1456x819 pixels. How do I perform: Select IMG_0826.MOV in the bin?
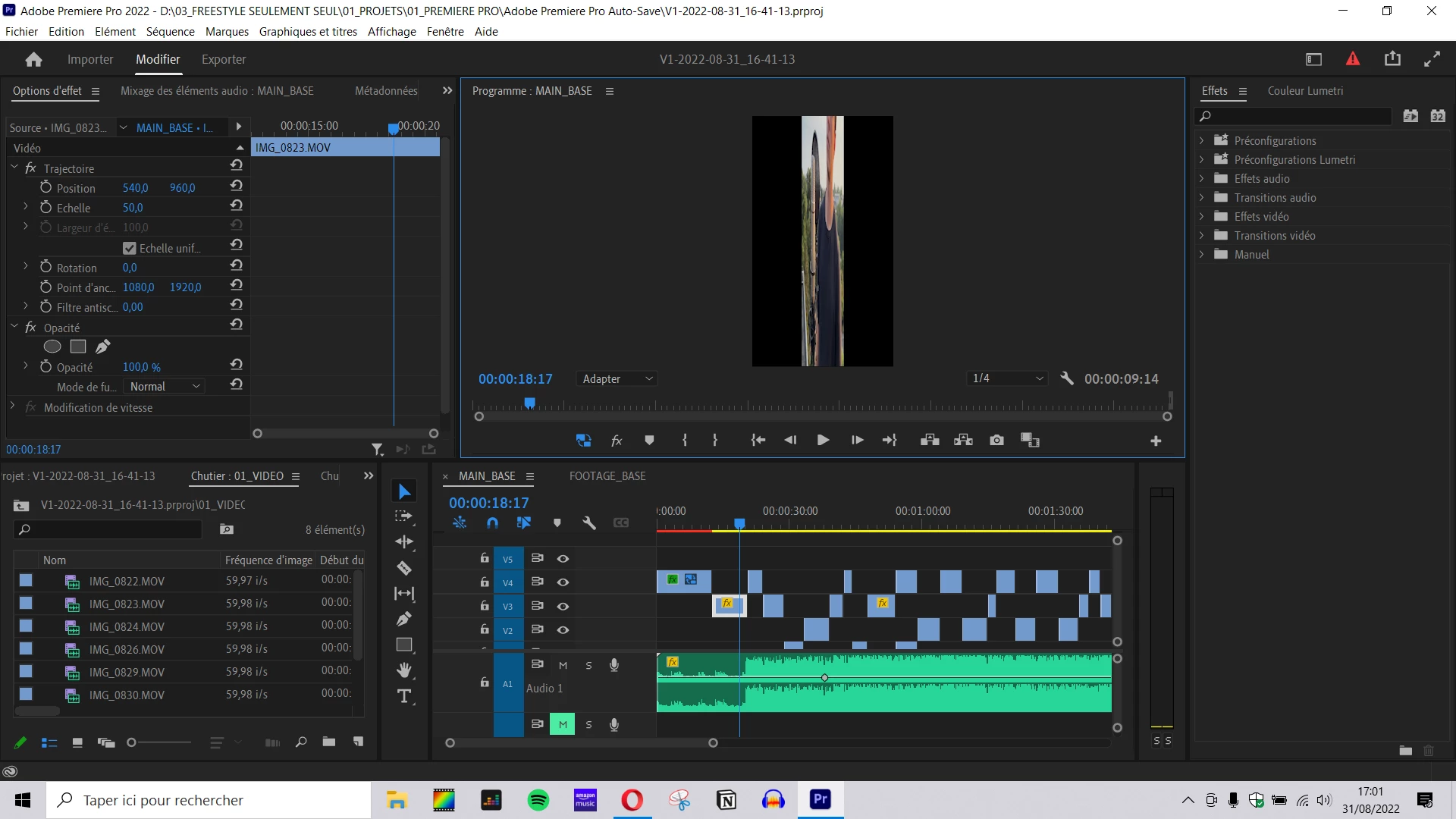coord(127,649)
